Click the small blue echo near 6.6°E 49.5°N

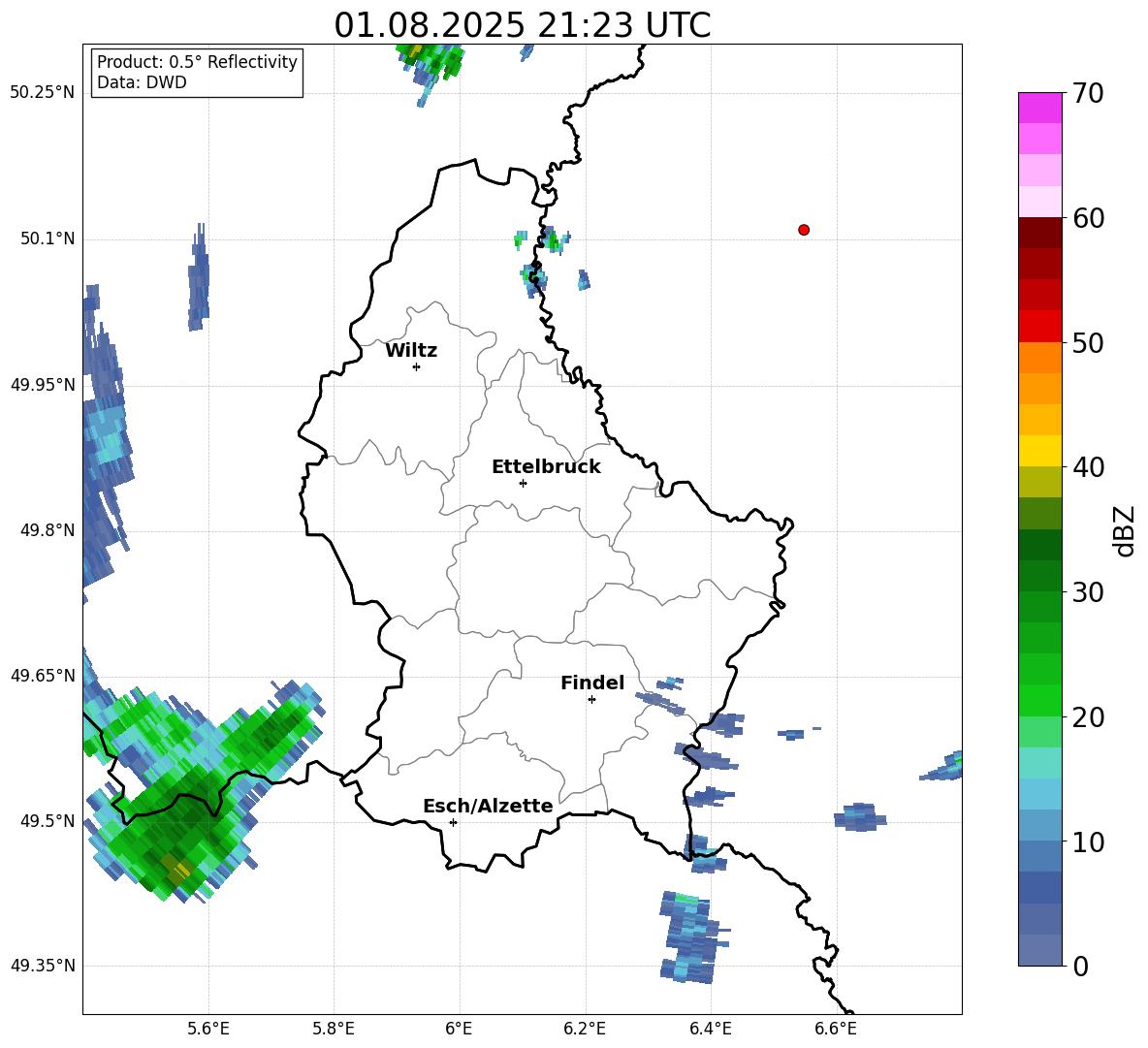pos(859,816)
